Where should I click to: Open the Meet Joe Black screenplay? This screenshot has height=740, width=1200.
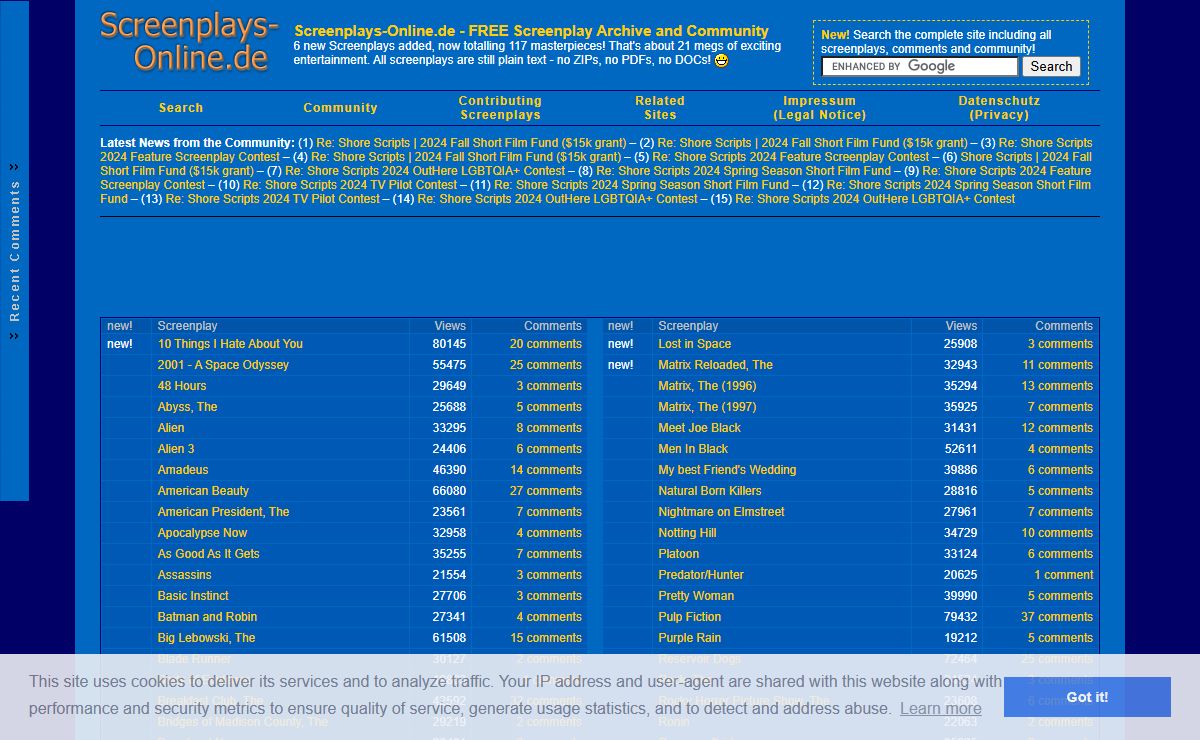pyautogui.click(x=699, y=428)
